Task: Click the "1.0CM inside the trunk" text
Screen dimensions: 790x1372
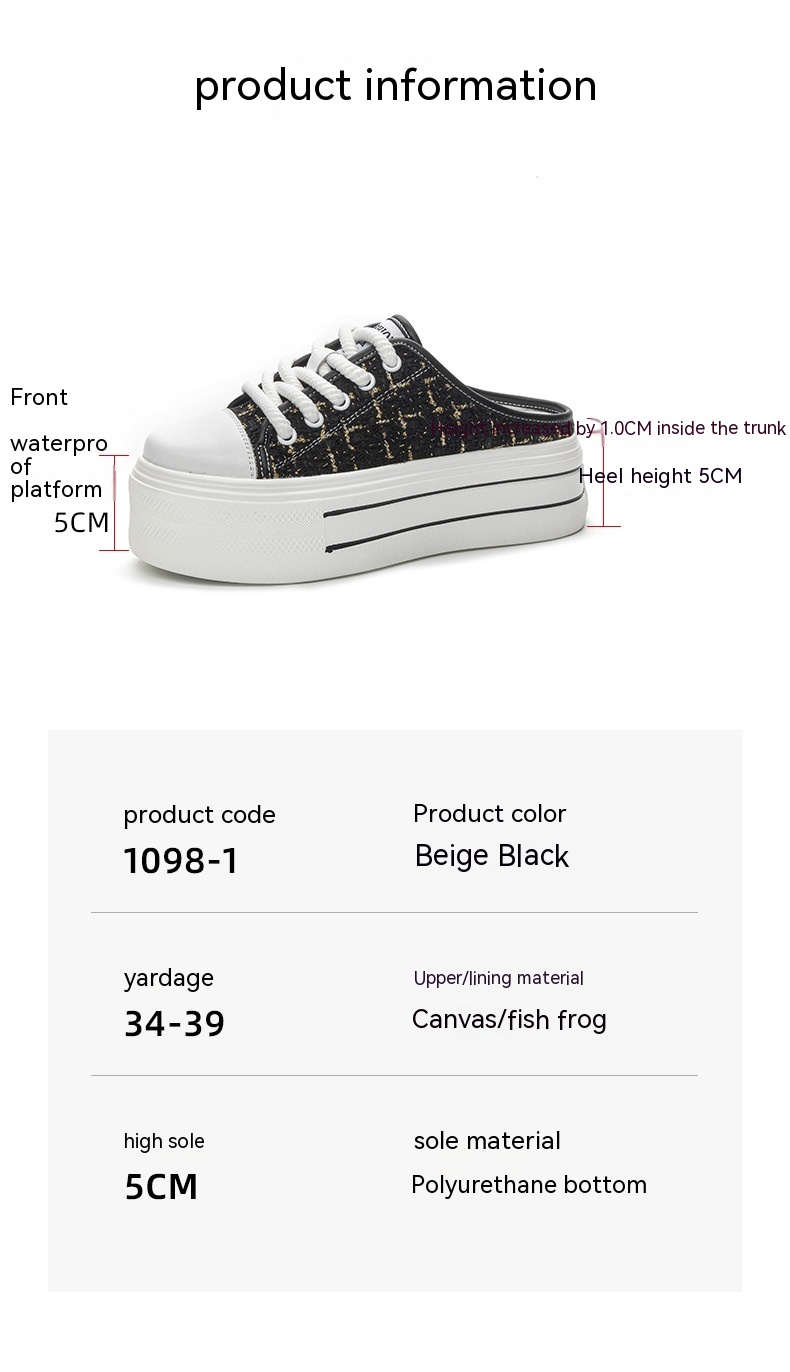Action: (x=692, y=428)
